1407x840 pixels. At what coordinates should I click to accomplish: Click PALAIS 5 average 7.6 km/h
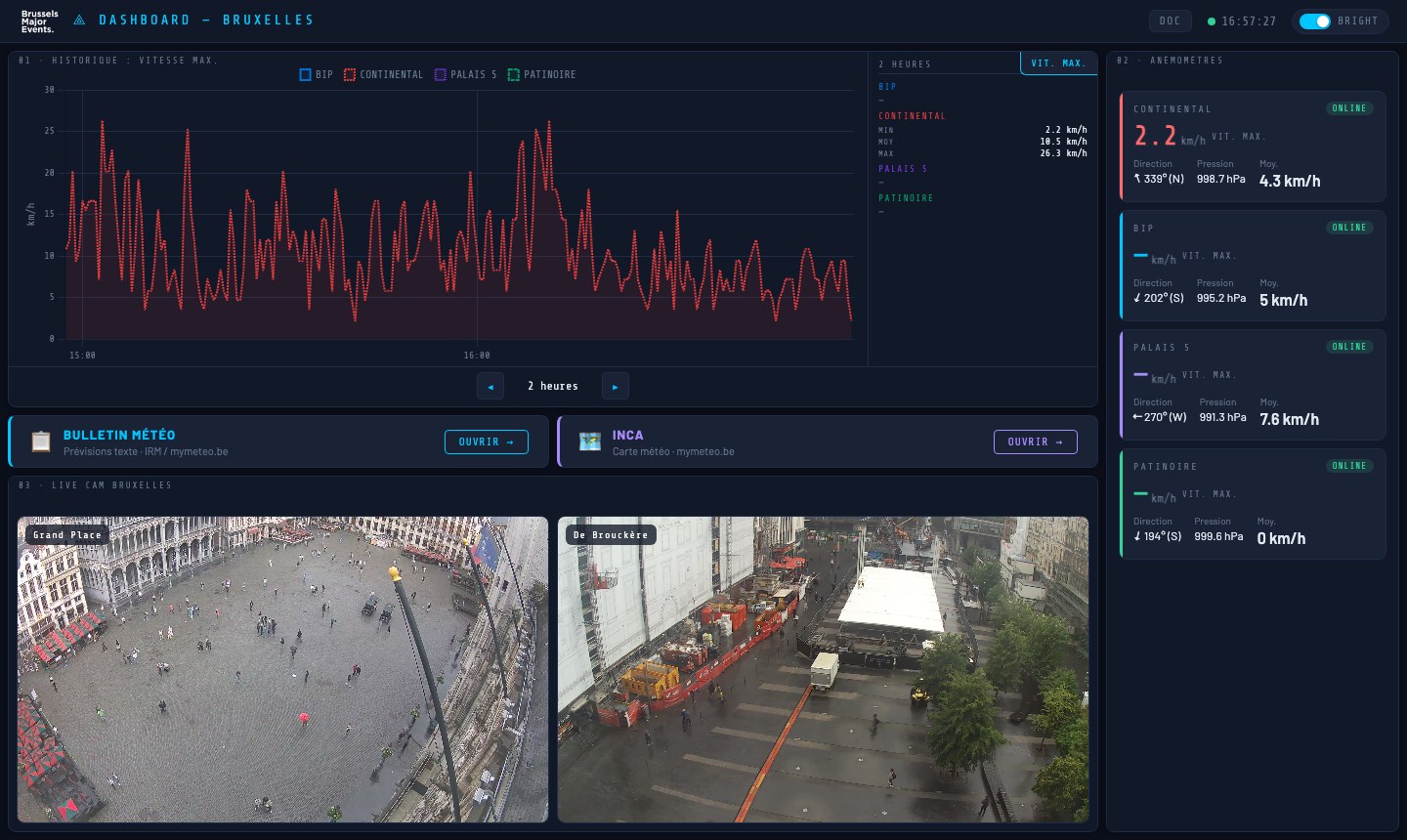point(1290,419)
